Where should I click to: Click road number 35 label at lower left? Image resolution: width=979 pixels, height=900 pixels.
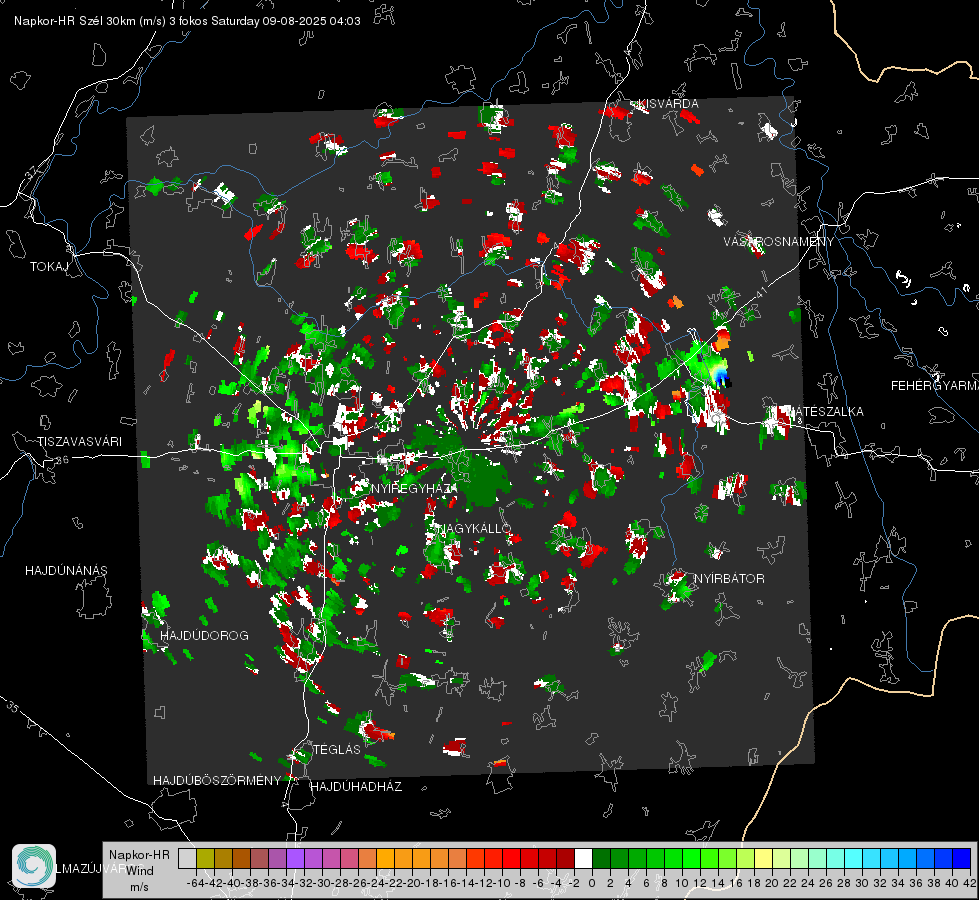click(13, 707)
